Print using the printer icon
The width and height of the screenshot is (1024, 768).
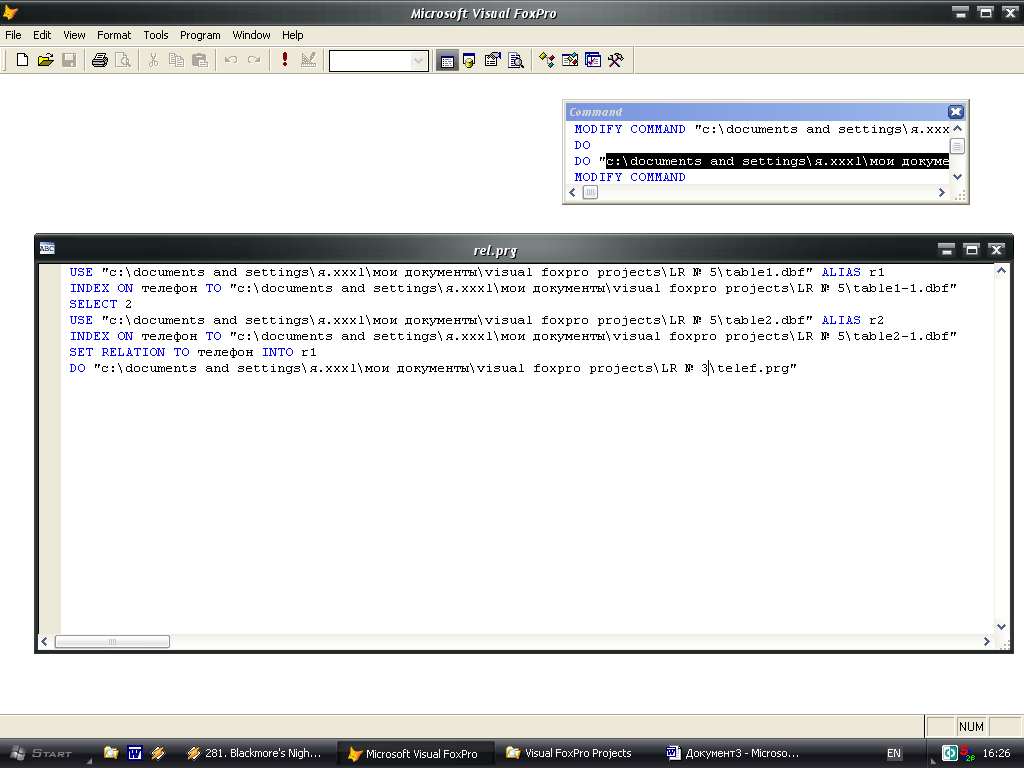point(100,60)
